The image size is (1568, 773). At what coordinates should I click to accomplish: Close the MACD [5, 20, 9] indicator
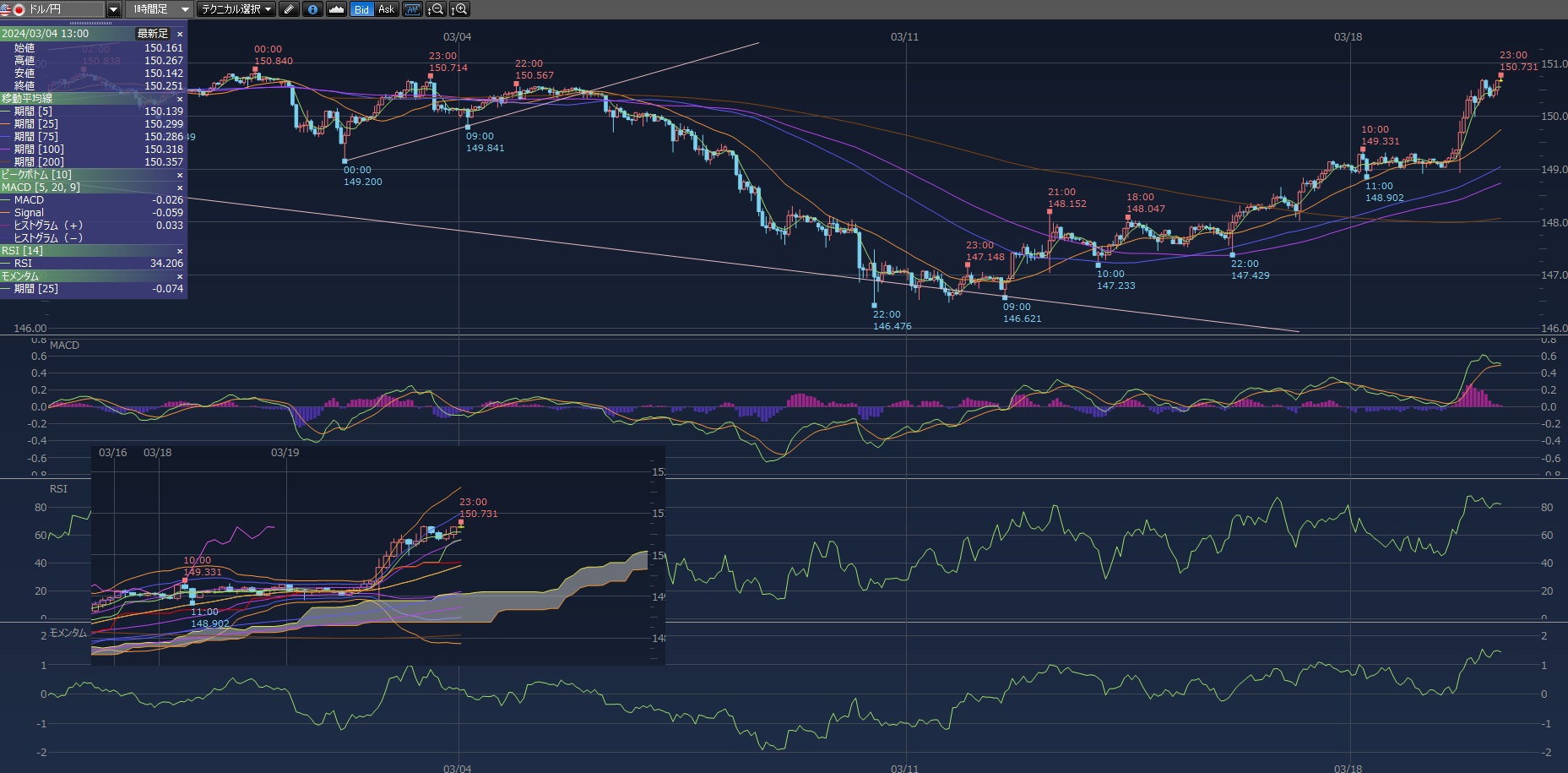point(180,188)
